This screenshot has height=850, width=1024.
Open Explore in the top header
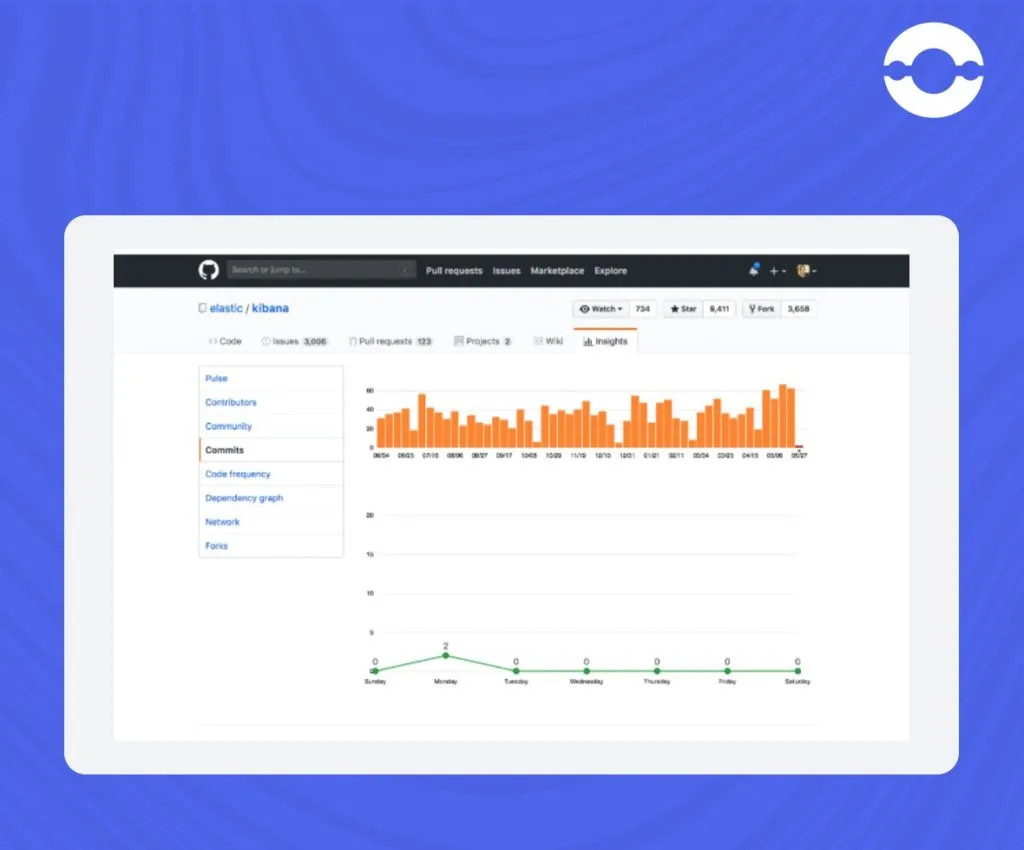click(x=611, y=270)
